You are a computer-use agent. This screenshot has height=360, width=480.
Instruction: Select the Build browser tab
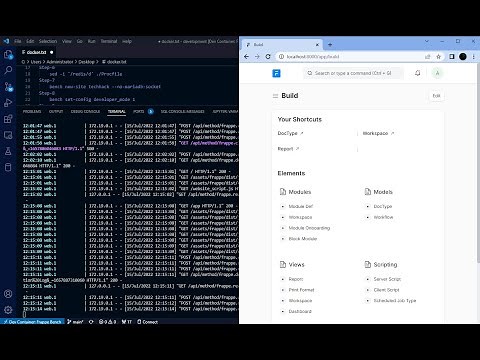pos(282,44)
